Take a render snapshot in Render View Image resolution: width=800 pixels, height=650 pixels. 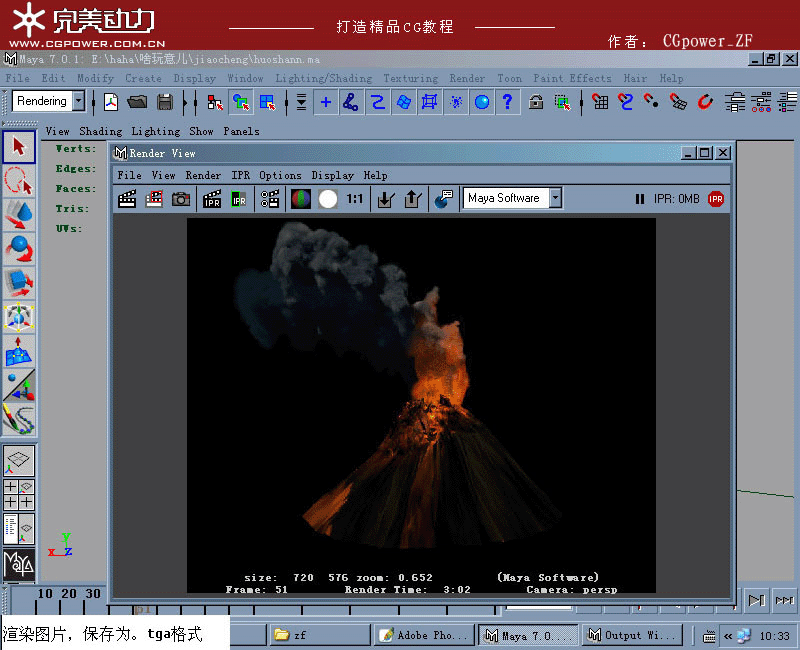tap(180, 198)
